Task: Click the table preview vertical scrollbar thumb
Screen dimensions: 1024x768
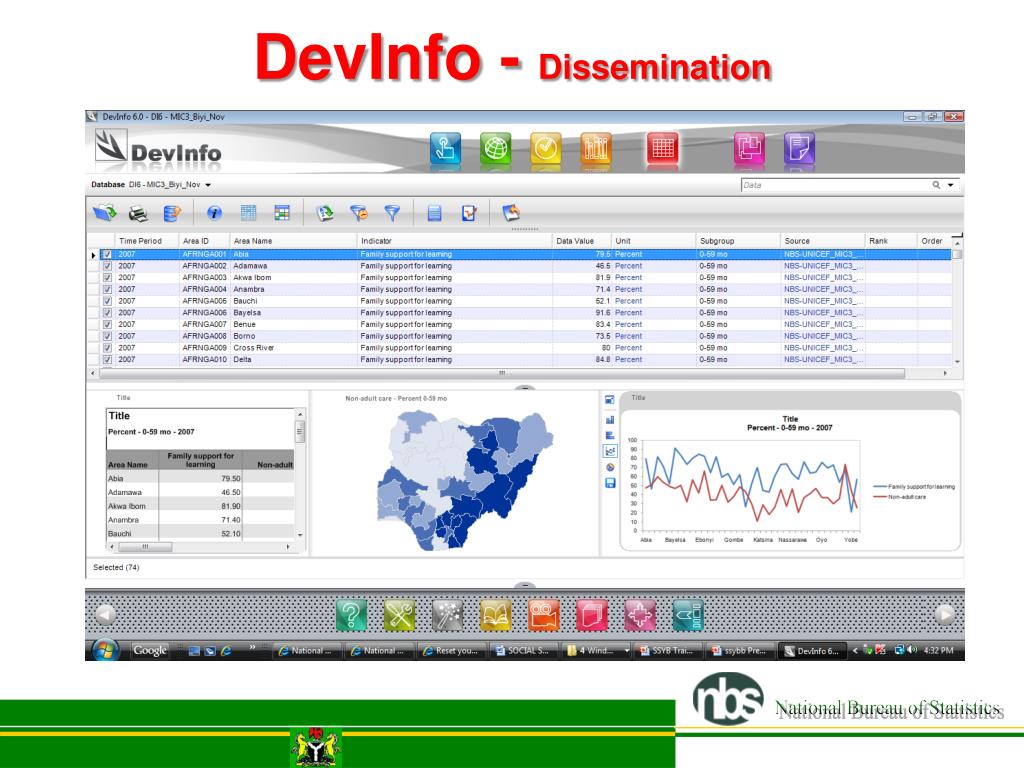Action: coord(300,431)
